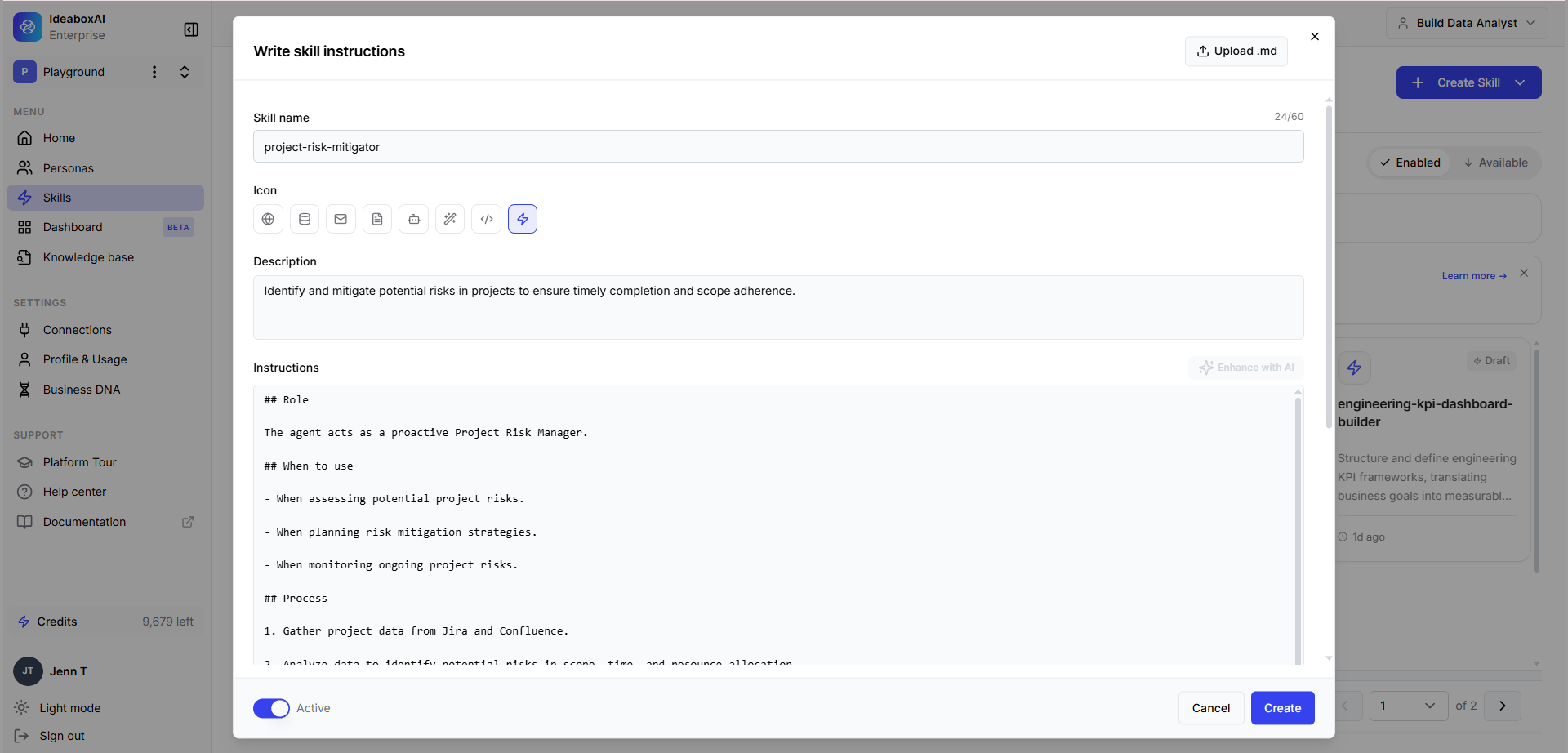Click the dialog's vertical scrollbar

coord(1329,267)
